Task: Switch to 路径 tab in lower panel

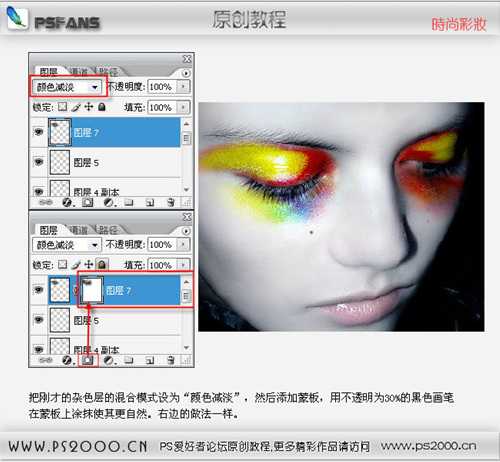Action: click(x=108, y=230)
